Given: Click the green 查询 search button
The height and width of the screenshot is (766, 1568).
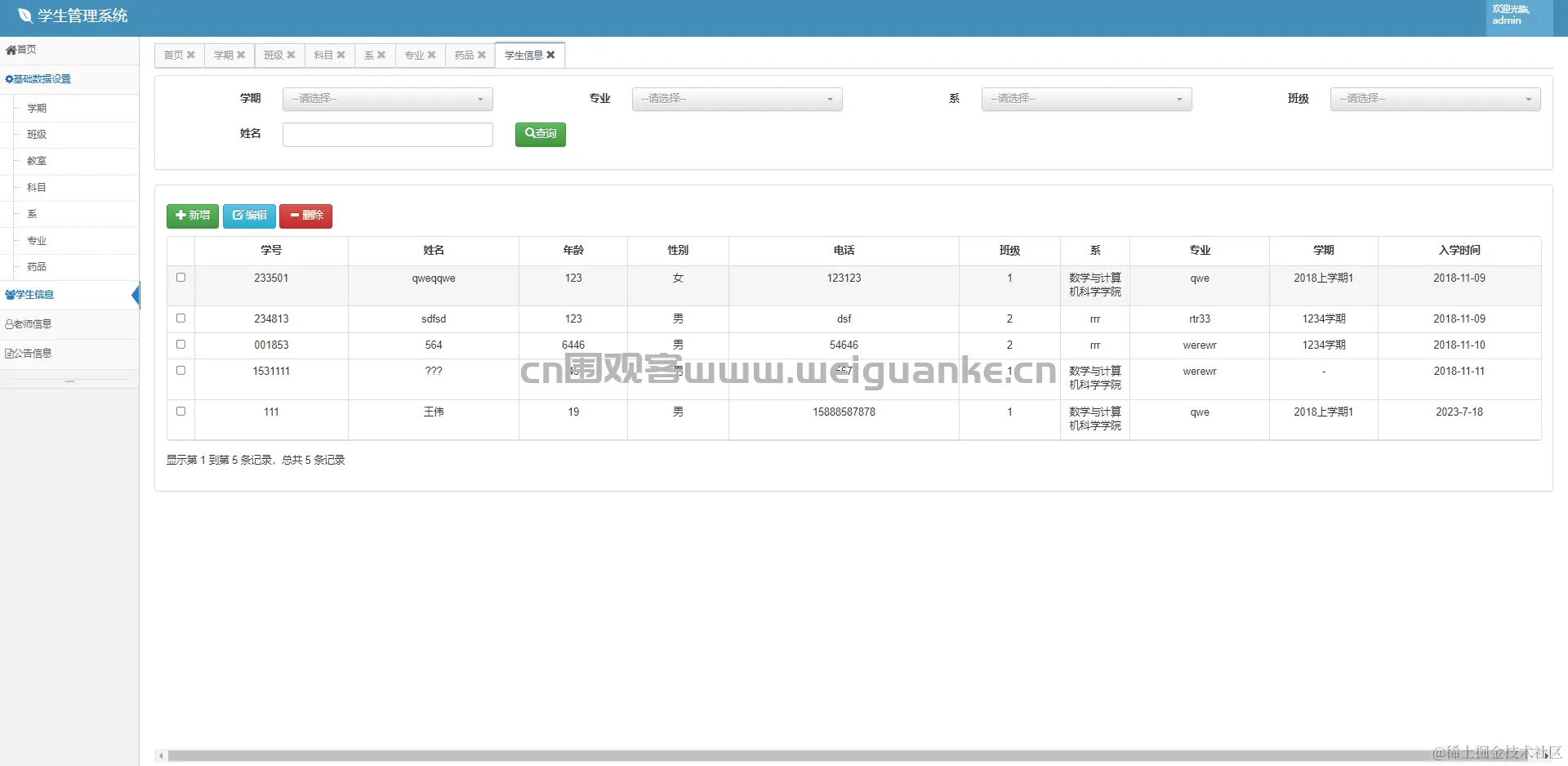Looking at the screenshot, I should tap(541, 134).
